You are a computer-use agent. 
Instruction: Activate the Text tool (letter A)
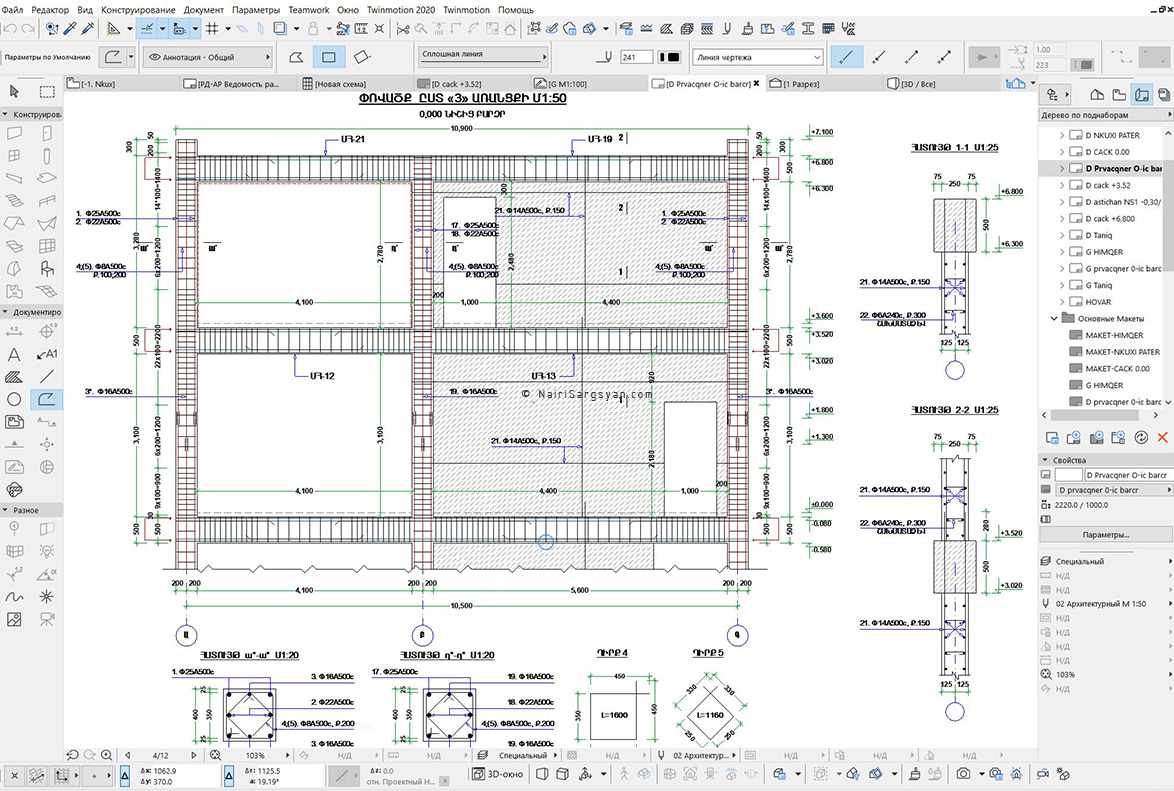coord(14,354)
